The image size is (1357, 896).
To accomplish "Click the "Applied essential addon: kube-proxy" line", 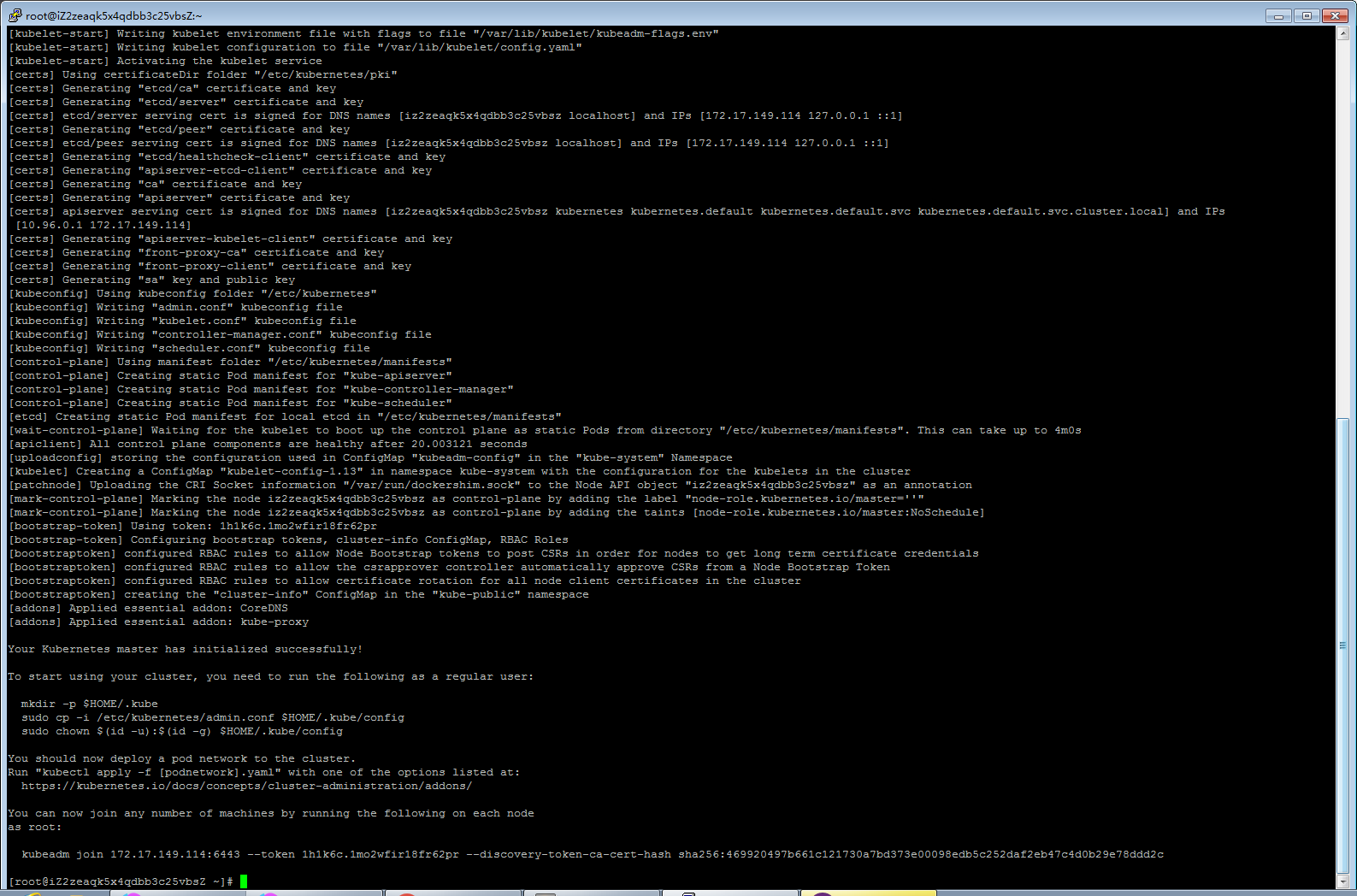I will tap(158, 622).
